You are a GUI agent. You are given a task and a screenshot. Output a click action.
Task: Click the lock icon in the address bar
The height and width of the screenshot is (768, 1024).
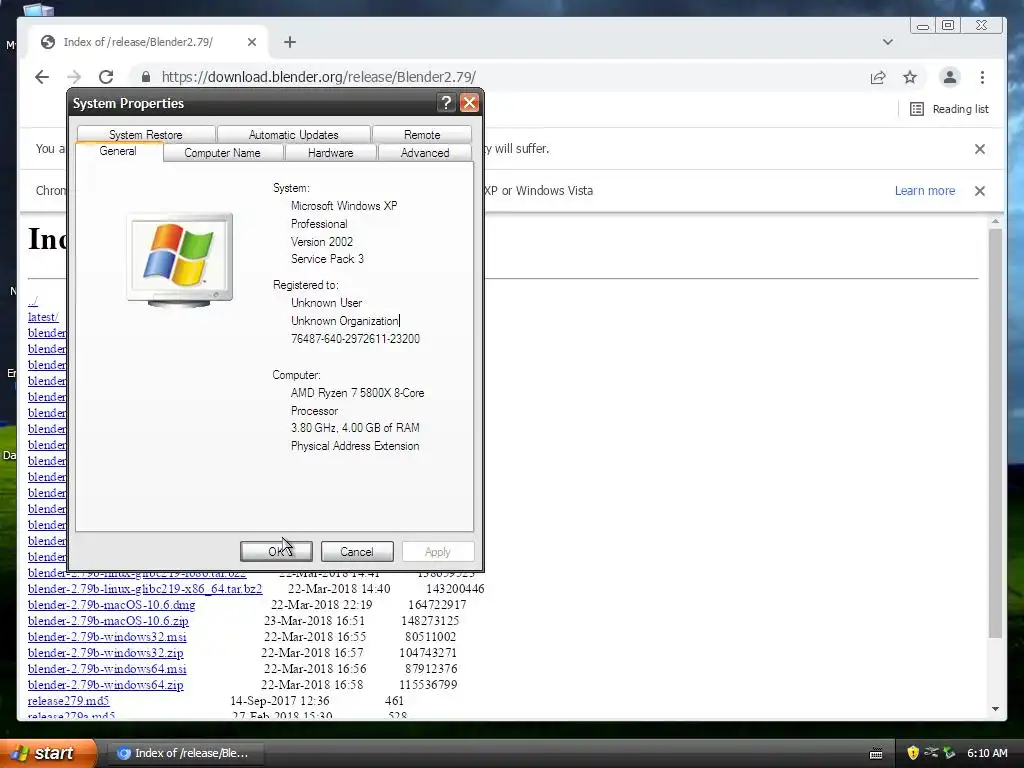pos(146,77)
